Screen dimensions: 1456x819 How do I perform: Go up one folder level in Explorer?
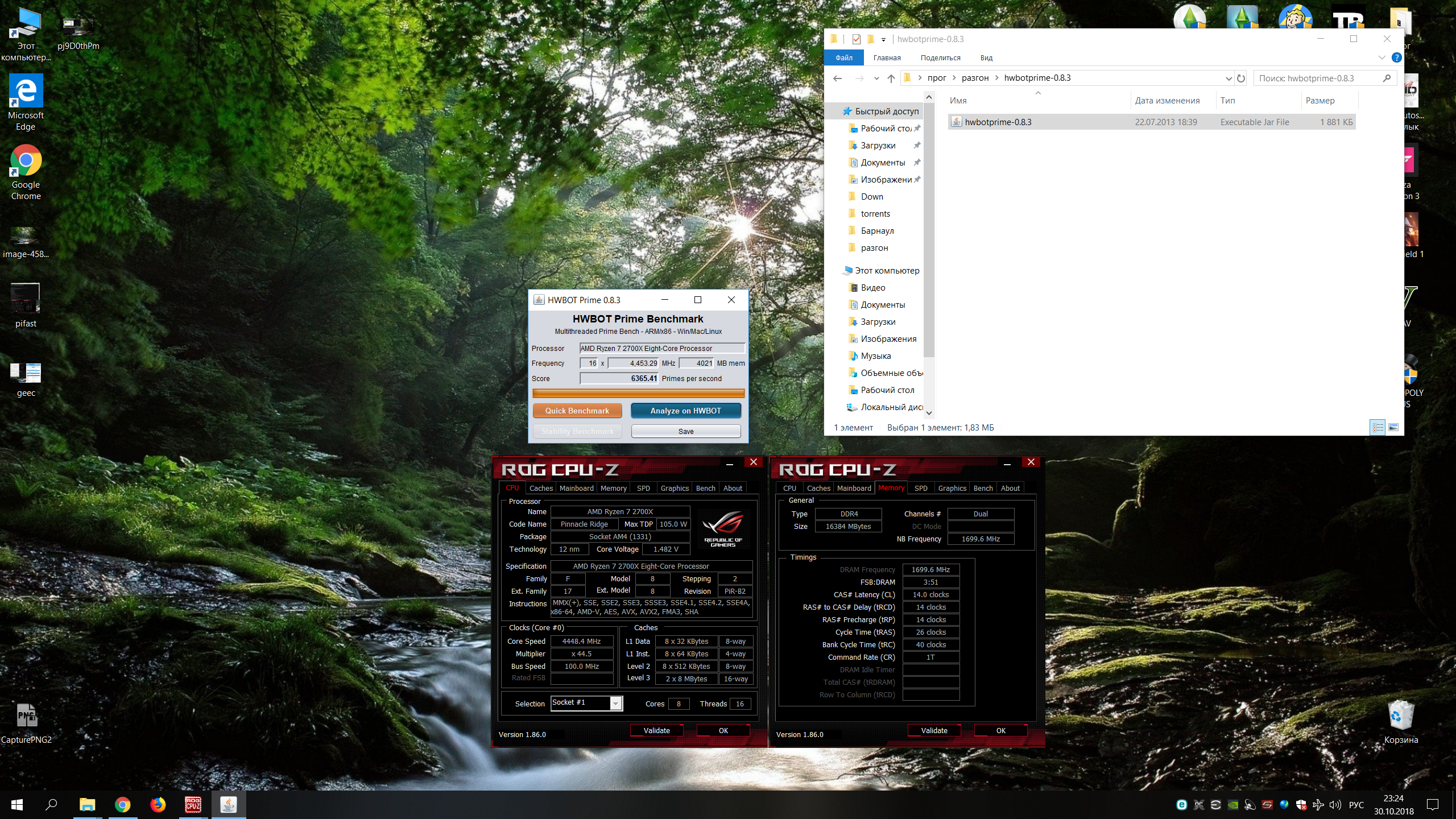(891, 78)
